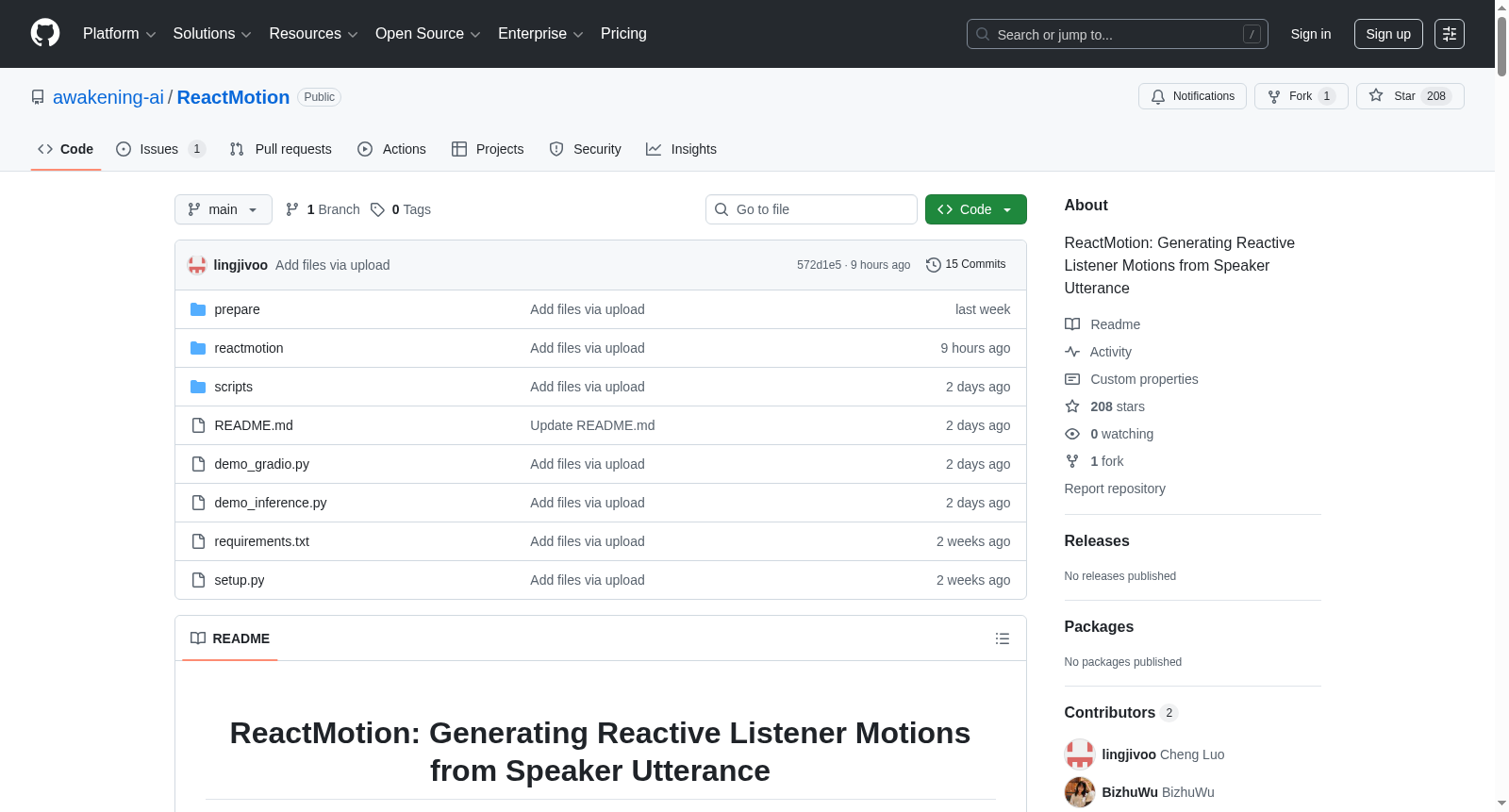The image size is (1509, 812).
Task: Open the green Code dropdown button
Action: (x=976, y=209)
